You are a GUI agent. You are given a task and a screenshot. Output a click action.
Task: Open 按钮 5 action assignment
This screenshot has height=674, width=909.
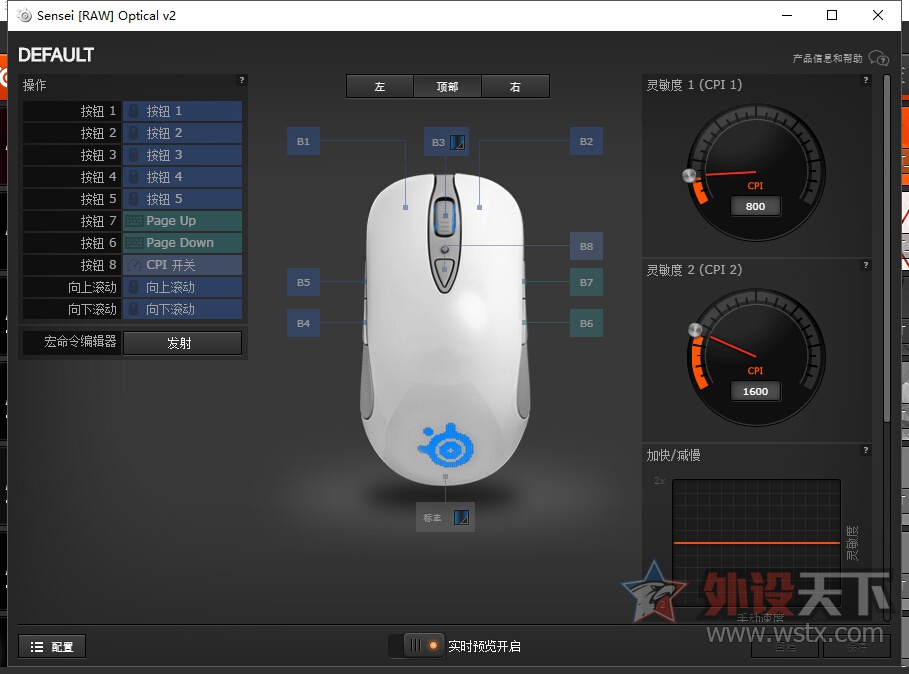tap(182, 199)
